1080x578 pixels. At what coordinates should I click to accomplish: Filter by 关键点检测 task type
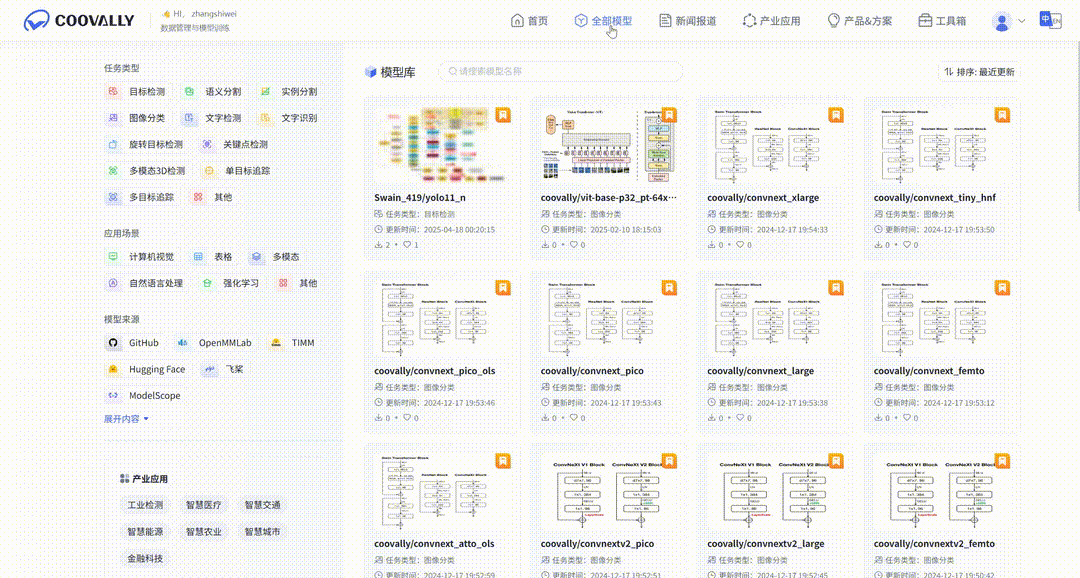click(235, 145)
